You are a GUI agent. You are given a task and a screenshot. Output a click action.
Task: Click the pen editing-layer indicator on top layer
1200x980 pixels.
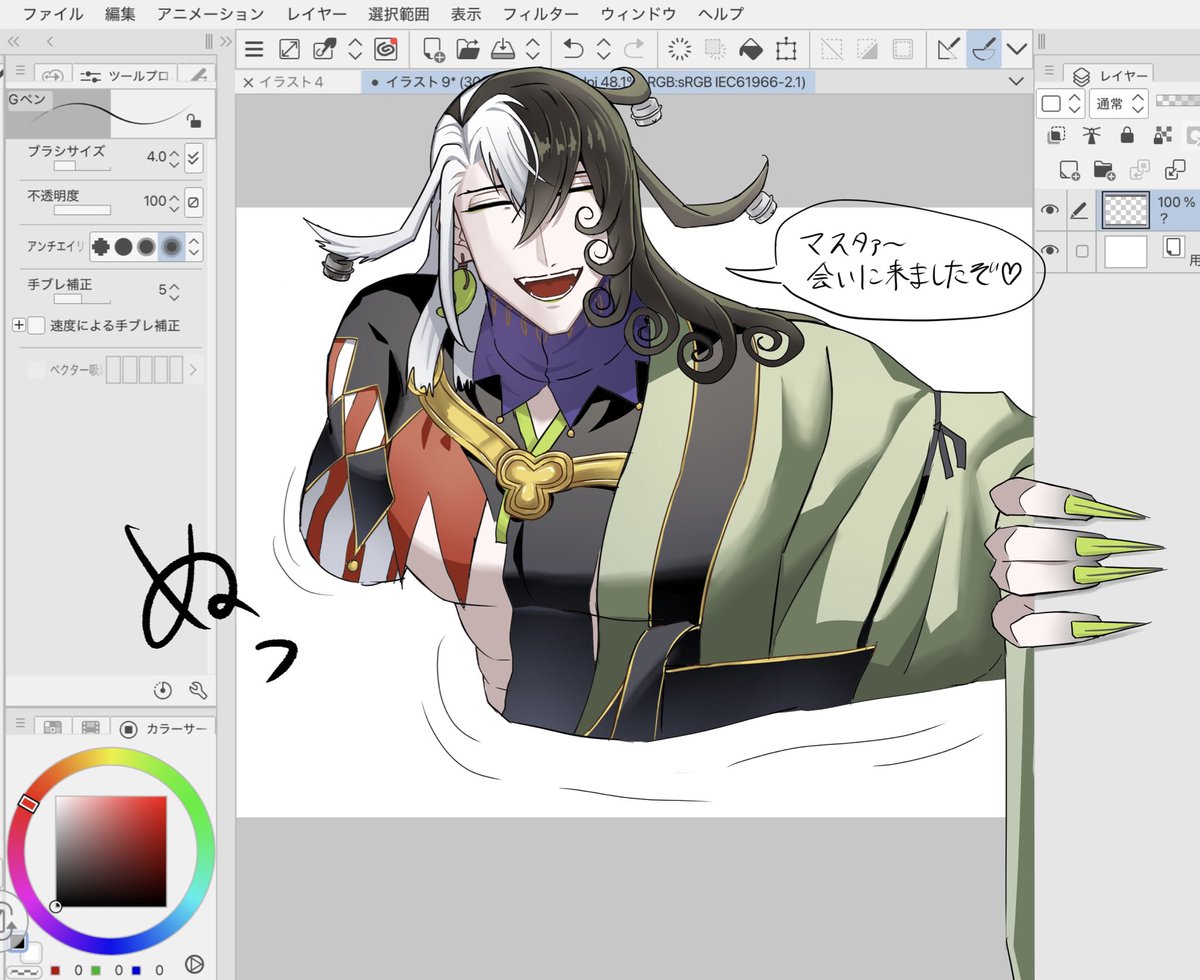[x=1080, y=210]
